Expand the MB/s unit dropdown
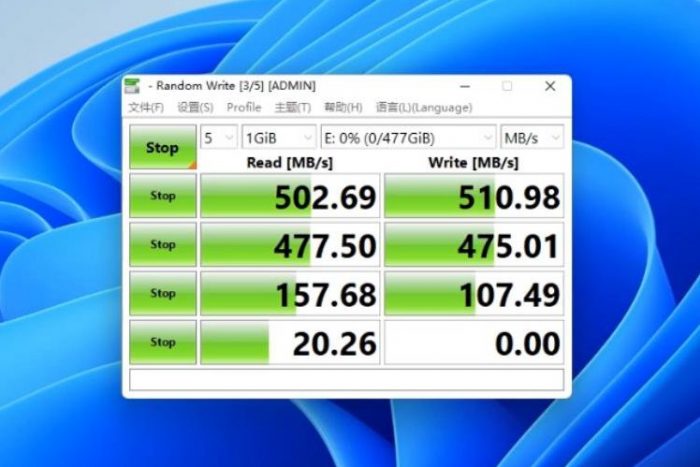This screenshot has height=467, width=700. [x=533, y=138]
